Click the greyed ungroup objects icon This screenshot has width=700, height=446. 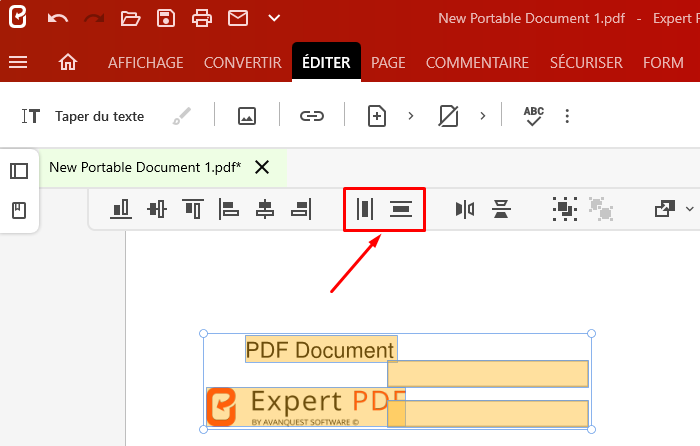click(x=601, y=209)
